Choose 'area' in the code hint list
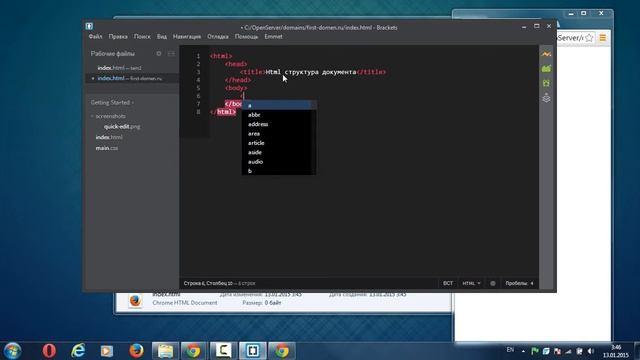Viewport: 640px width, 360px height. (278, 134)
